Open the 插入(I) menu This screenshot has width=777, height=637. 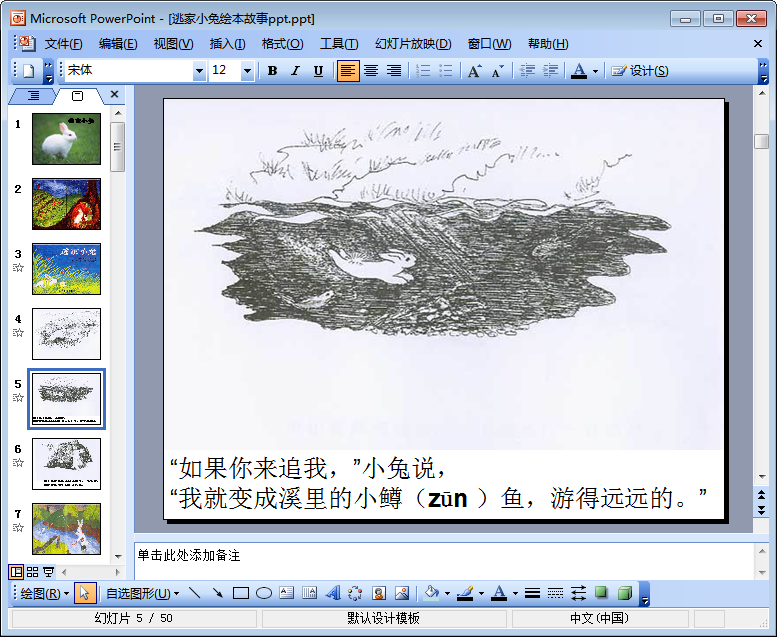click(x=227, y=44)
